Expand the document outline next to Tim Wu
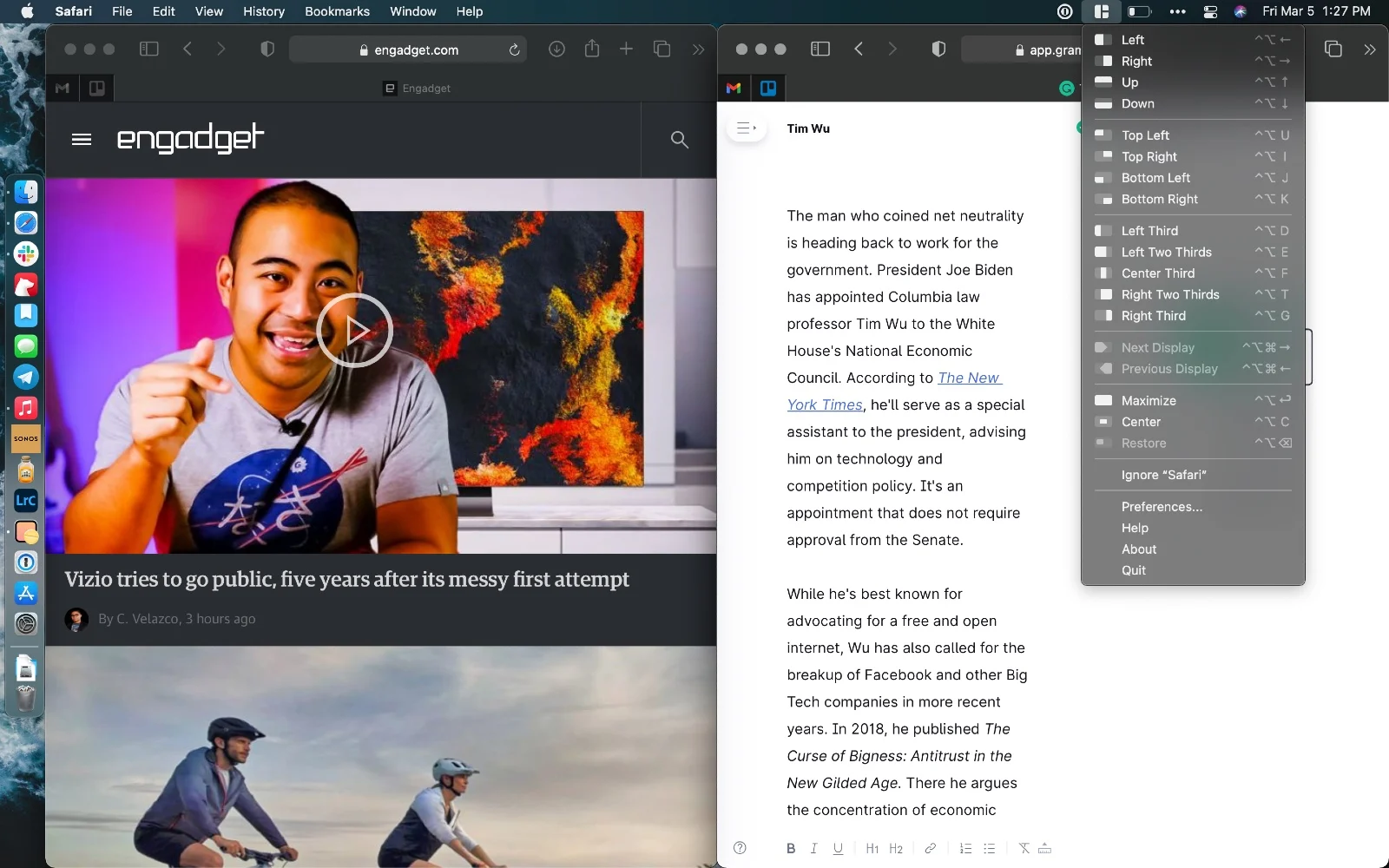Viewport: 1389px width, 868px height. pyautogui.click(x=746, y=128)
